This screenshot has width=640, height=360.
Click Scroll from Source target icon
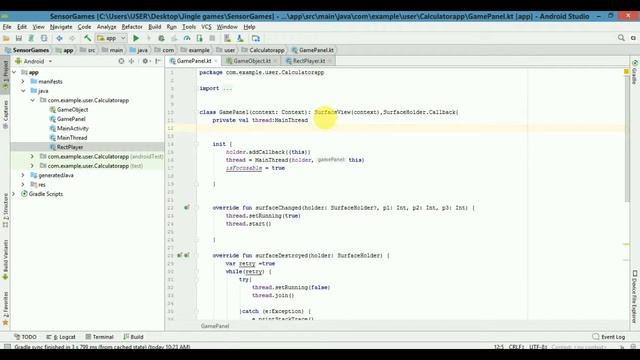[x=121, y=61]
